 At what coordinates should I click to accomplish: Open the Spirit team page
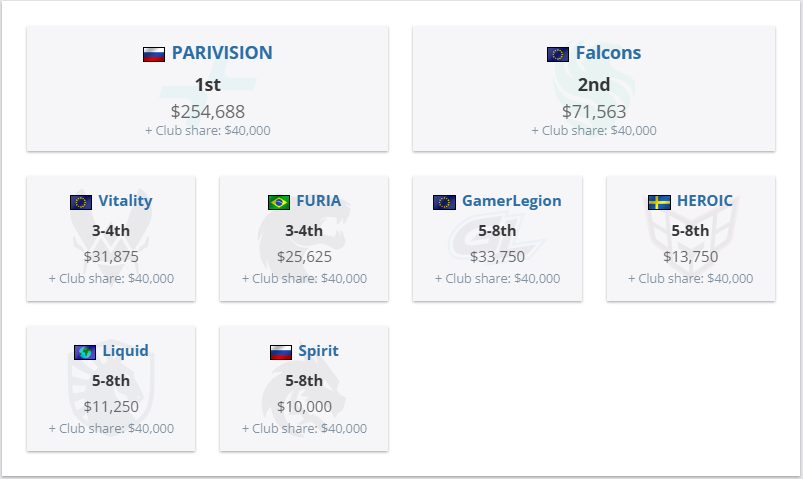pos(318,351)
